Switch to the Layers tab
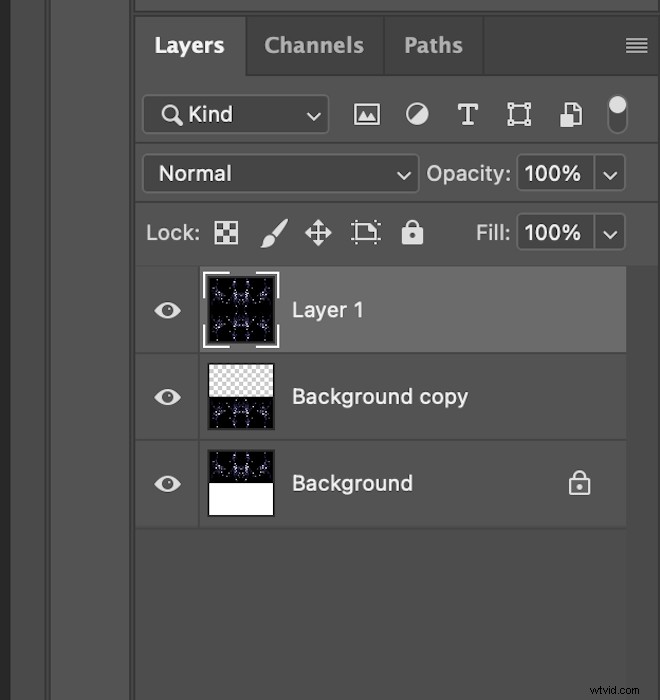Screen dimensions: 660x700 (x=190, y=46)
